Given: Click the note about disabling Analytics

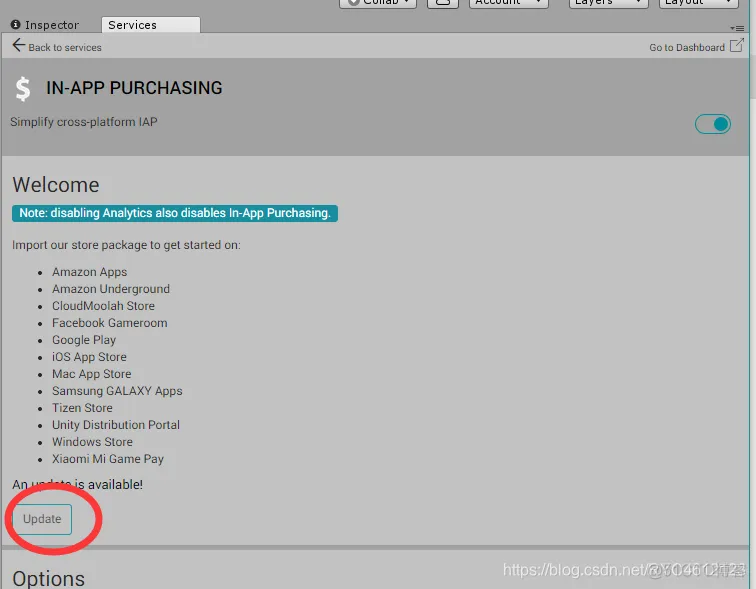Looking at the screenshot, I should point(175,213).
